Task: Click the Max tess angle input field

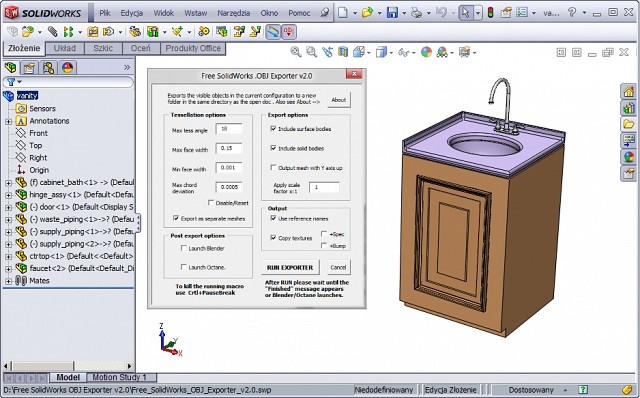Action: [x=229, y=129]
